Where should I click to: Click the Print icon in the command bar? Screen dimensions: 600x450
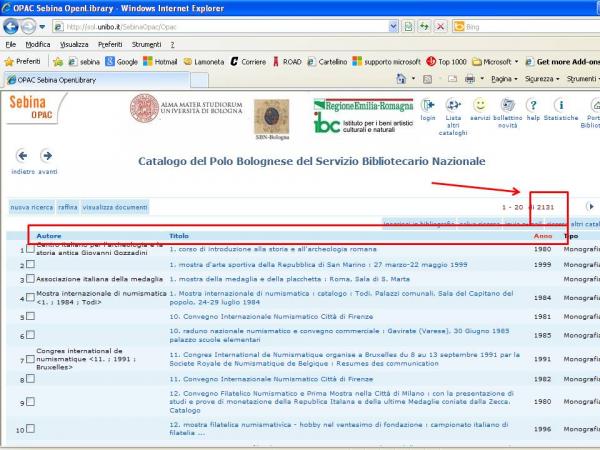tap(470, 79)
